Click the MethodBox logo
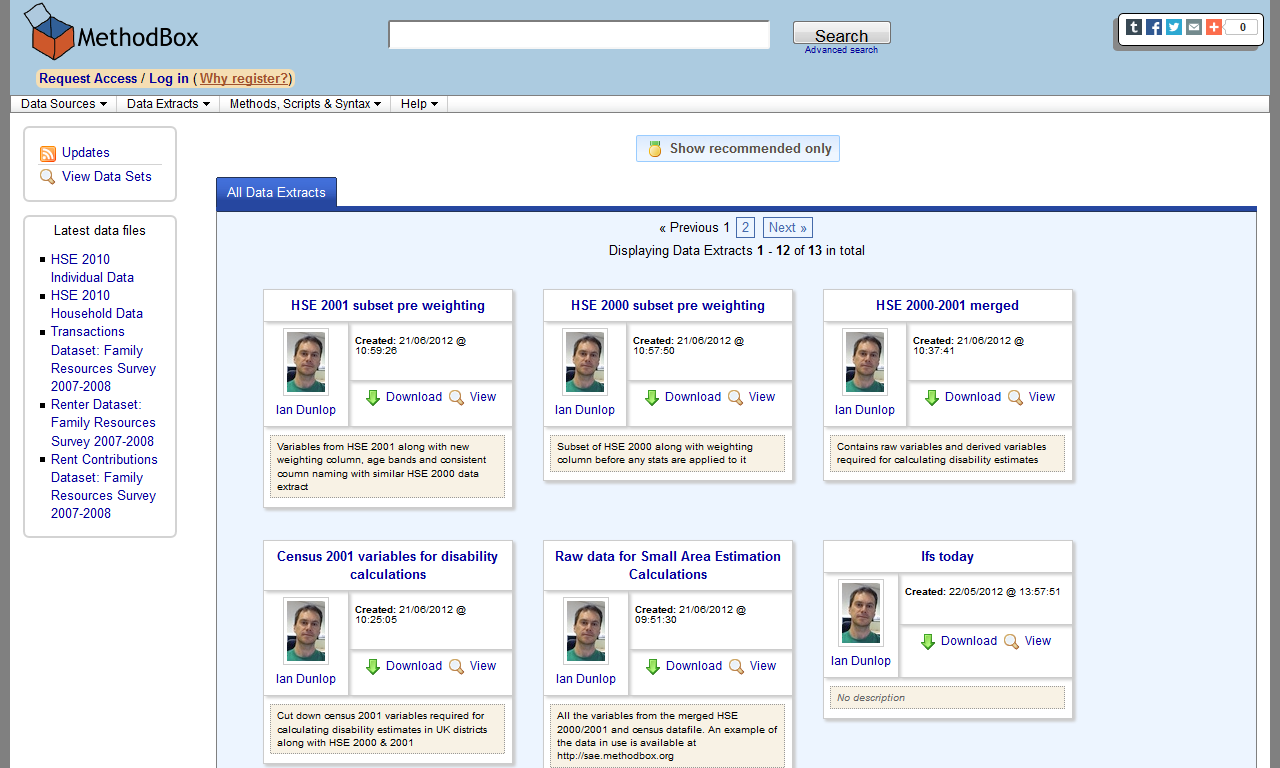Viewport: 1280px width, 768px height. click(111, 32)
